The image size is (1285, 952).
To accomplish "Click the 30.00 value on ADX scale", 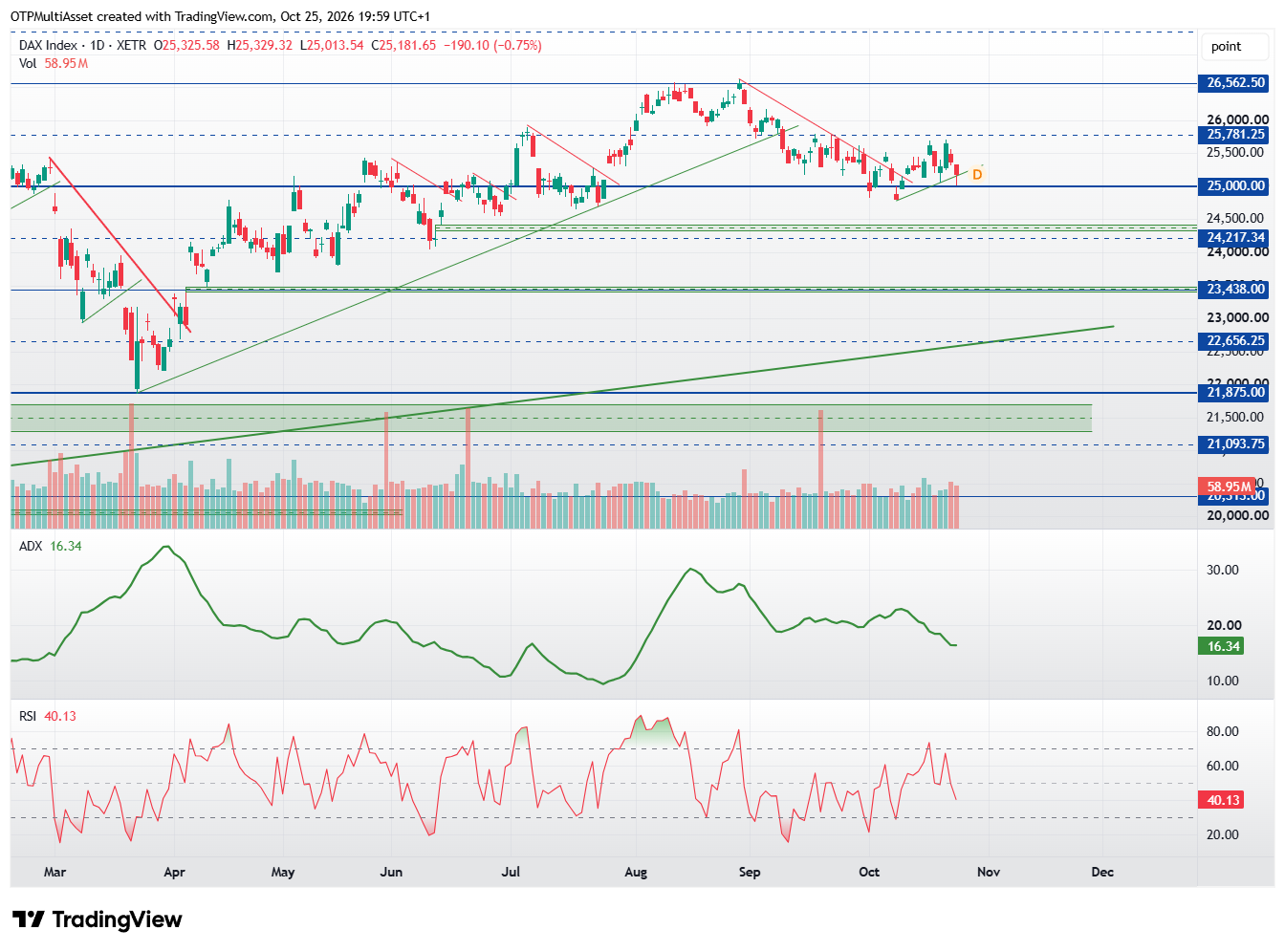I will pos(1223,570).
